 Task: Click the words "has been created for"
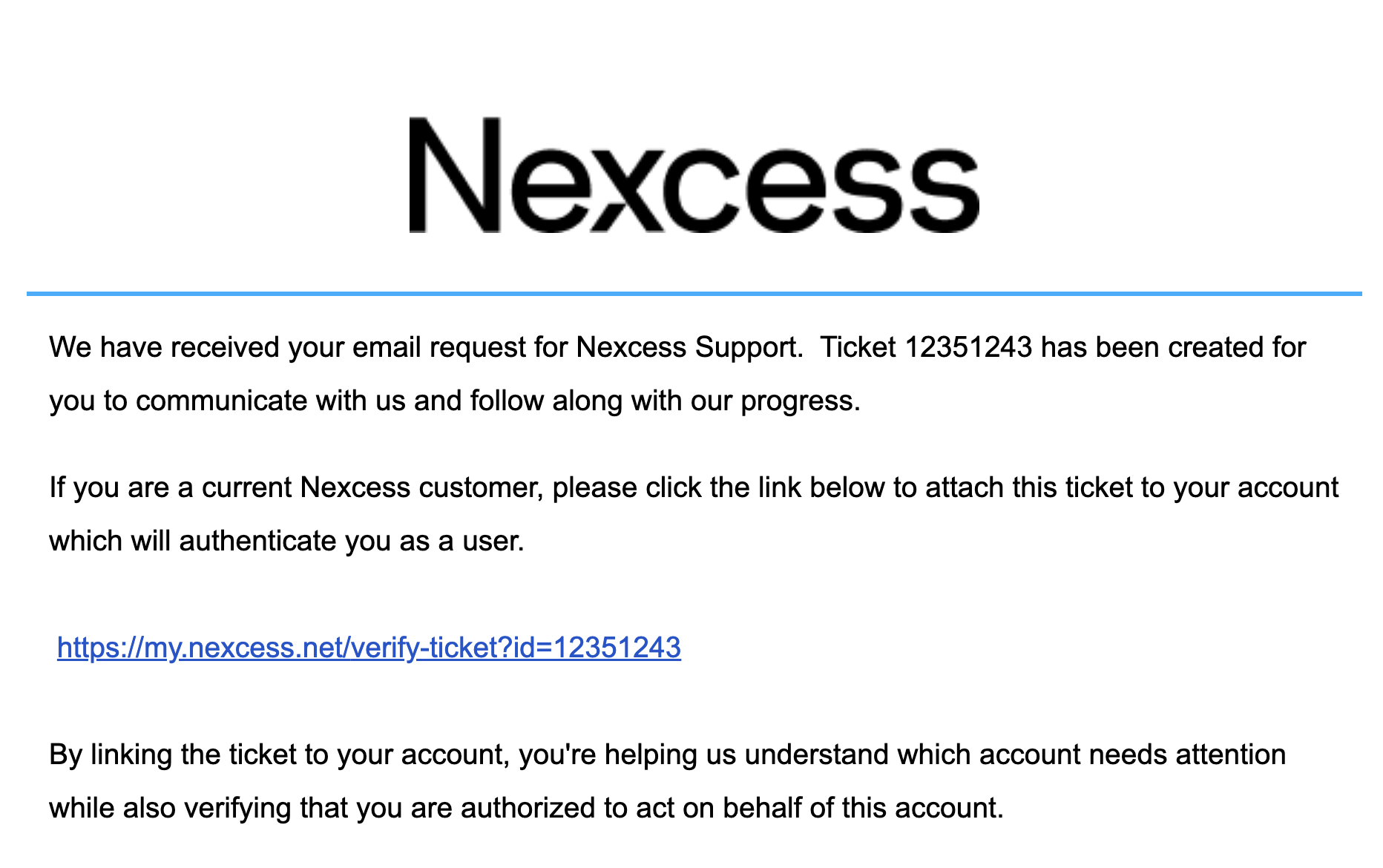click(x=1172, y=347)
